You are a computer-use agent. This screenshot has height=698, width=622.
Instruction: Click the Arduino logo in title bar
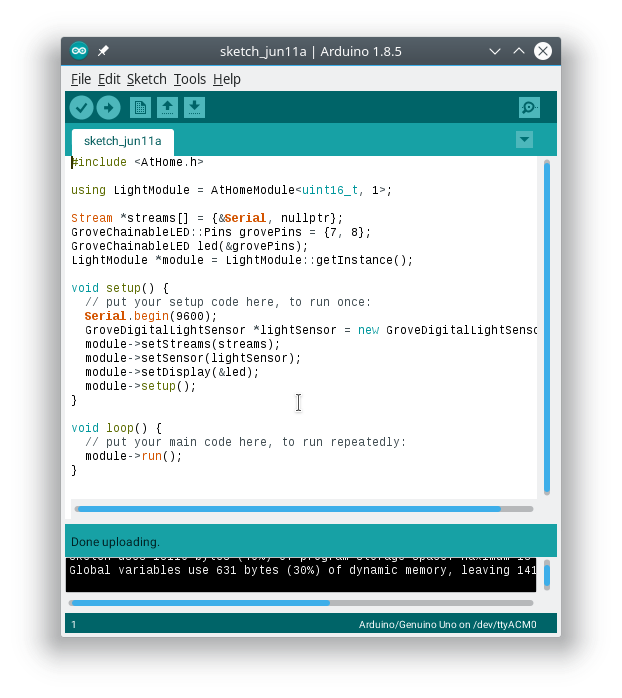79,51
